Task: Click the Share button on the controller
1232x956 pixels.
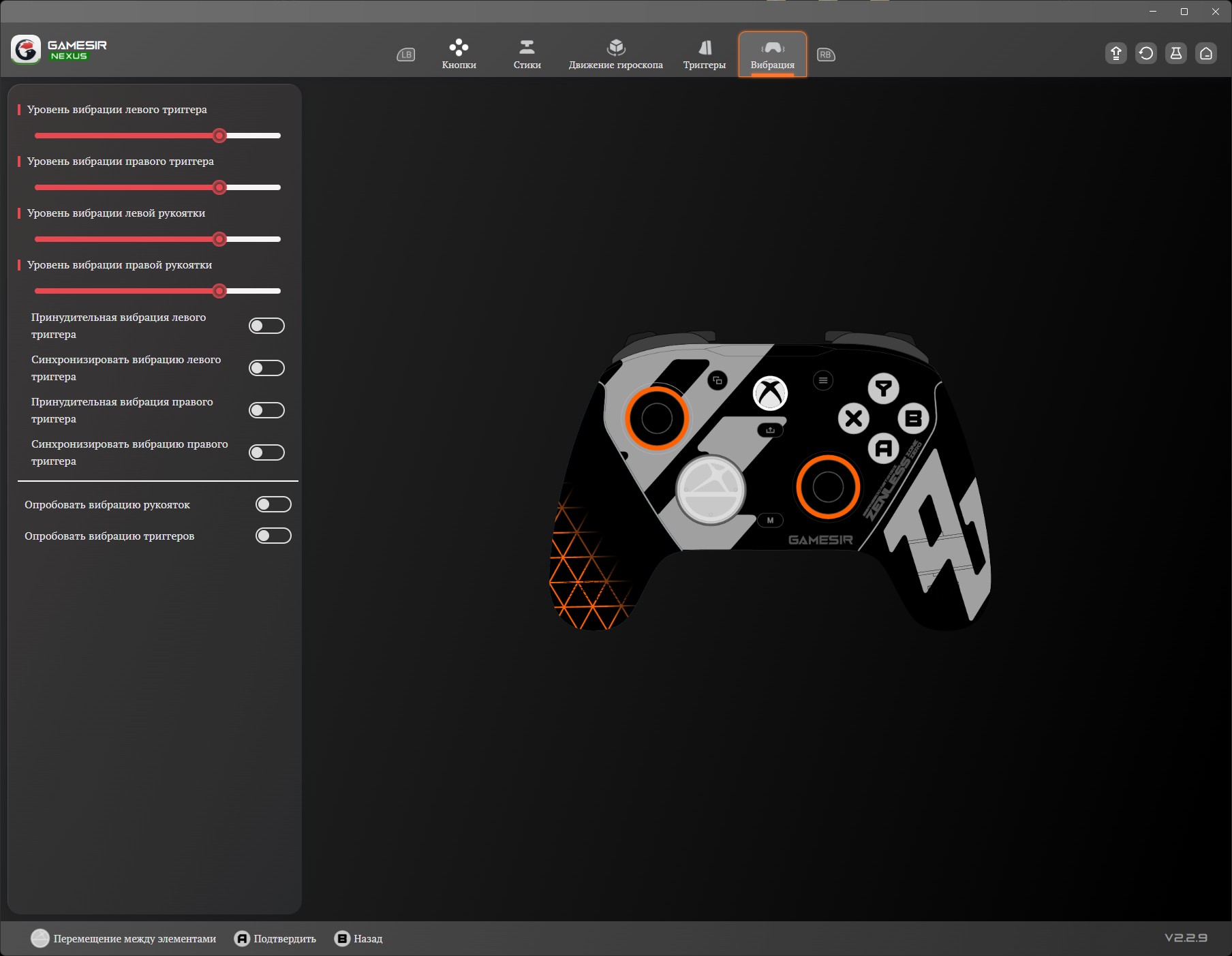Action: tap(771, 430)
